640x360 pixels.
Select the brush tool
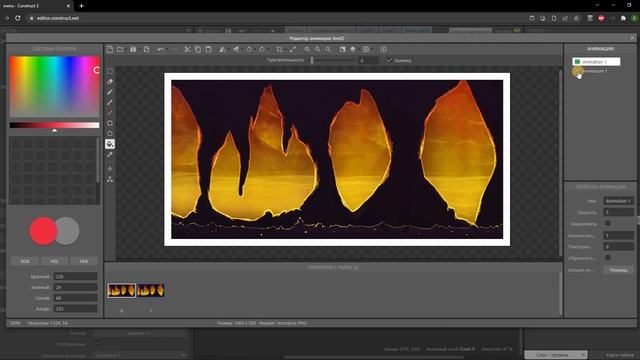click(x=110, y=102)
